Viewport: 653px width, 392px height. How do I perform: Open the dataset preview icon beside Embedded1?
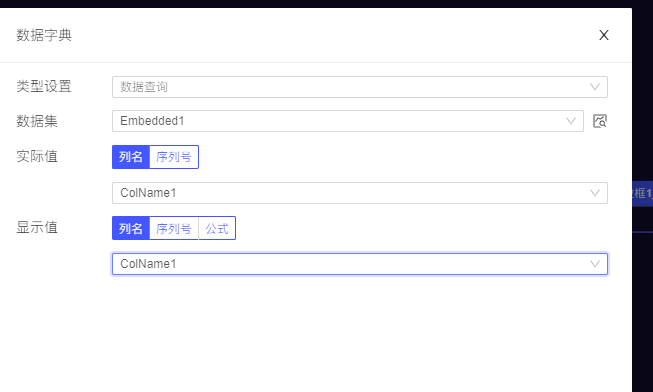click(600, 121)
